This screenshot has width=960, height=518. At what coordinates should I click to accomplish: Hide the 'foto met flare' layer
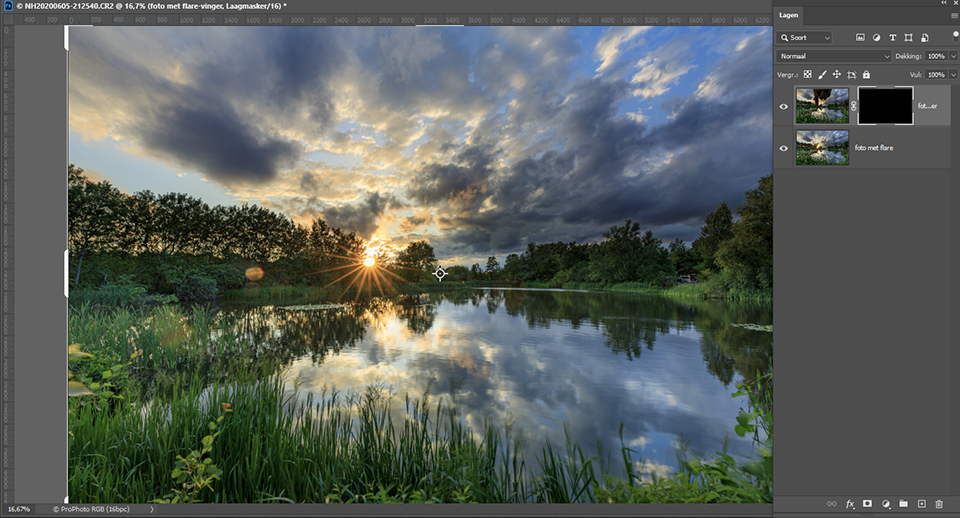[784, 148]
